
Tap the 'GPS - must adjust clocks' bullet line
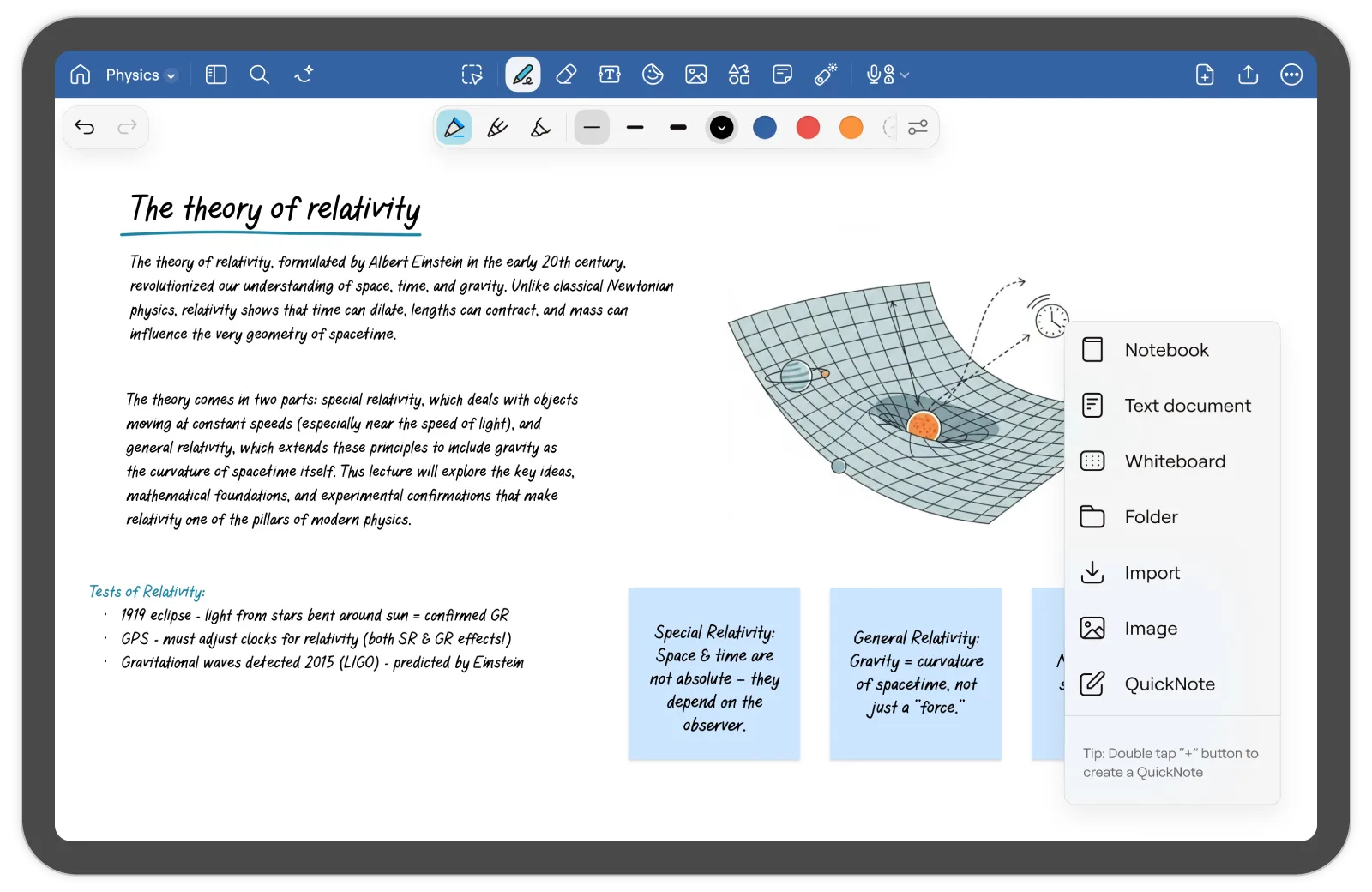click(316, 639)
